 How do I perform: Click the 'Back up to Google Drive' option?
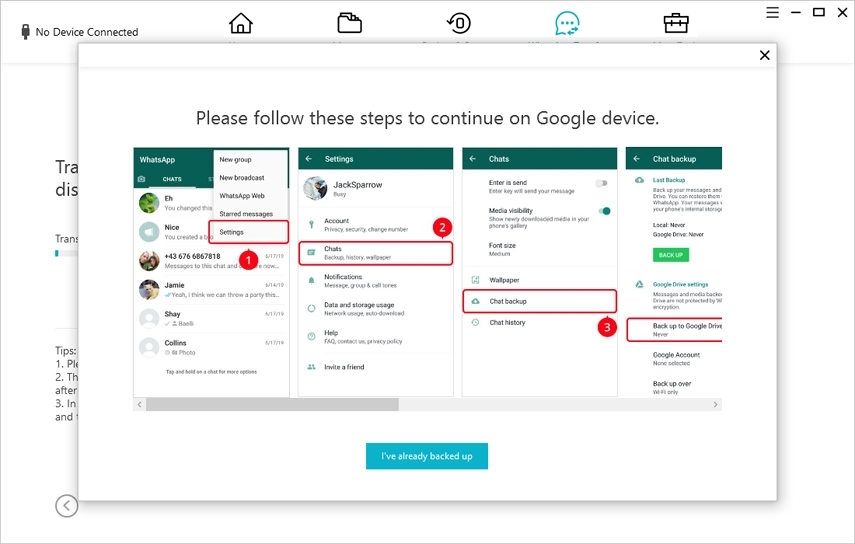coord(675,330)
